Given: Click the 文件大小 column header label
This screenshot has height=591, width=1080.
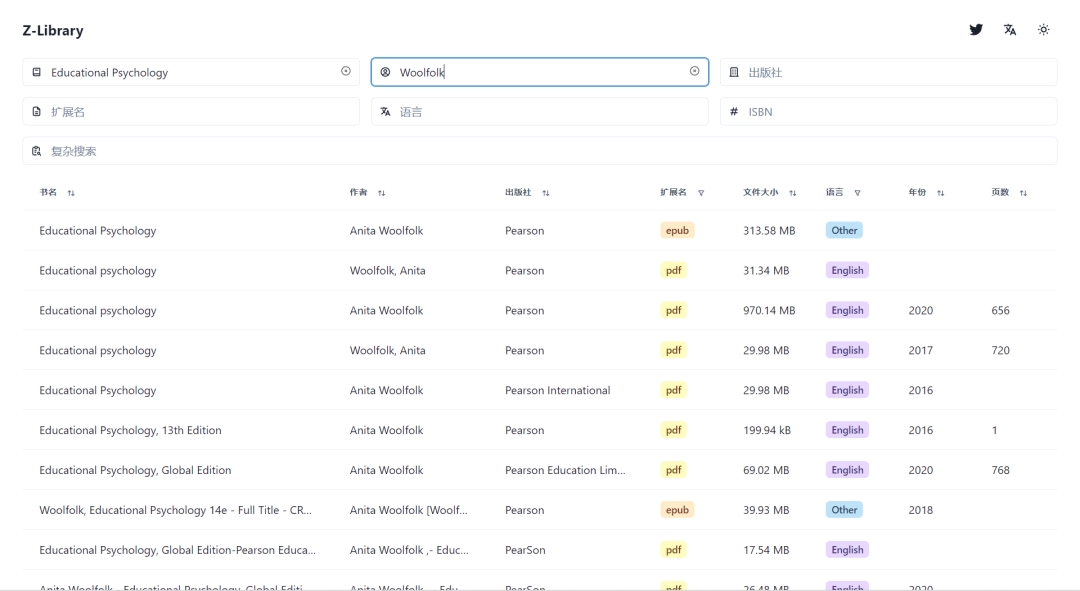Looking at the screenshot, I should pyautogui.click(x=760, y=192).
